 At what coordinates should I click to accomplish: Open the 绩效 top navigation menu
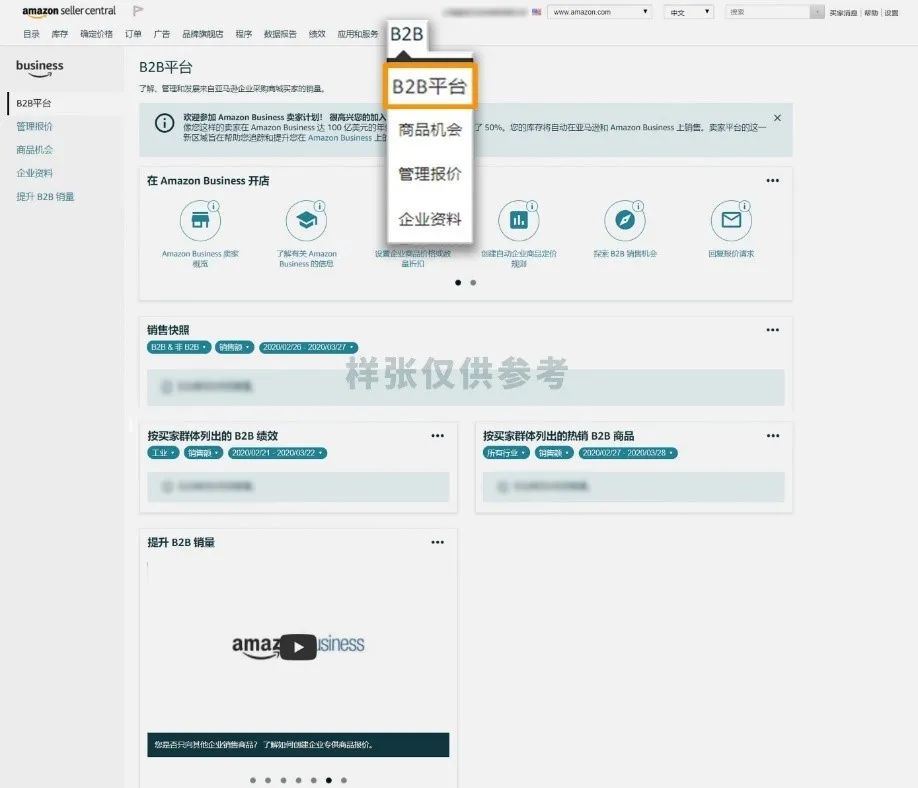(317, 34)
